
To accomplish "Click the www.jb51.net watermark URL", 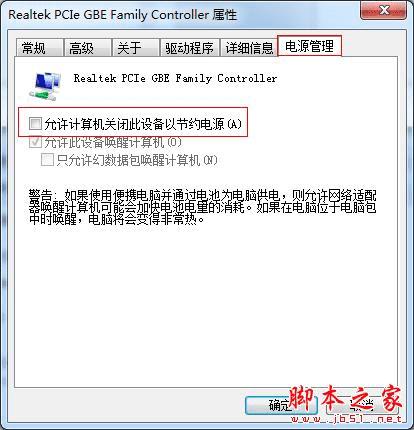I will [x=346, y=419].
